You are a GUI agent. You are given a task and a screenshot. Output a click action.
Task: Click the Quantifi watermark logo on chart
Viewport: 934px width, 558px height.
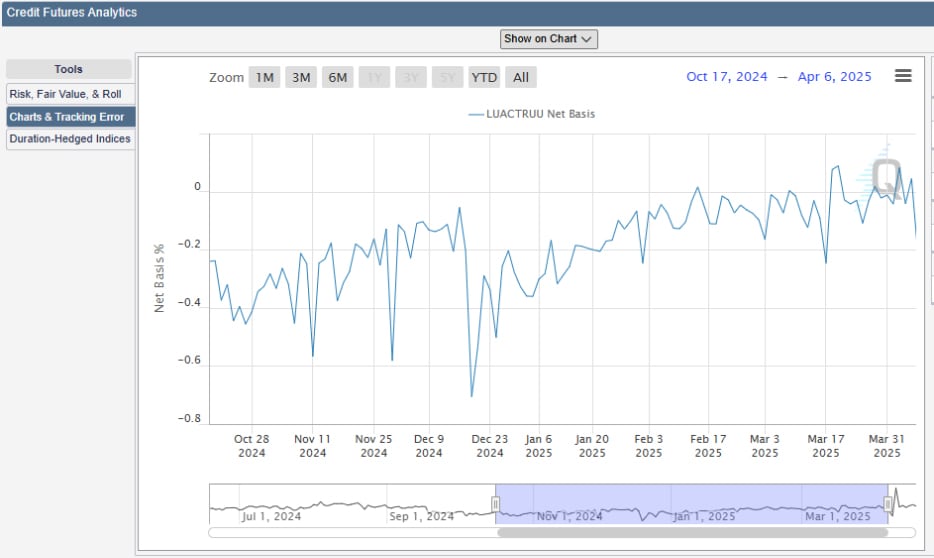[884, 175]
